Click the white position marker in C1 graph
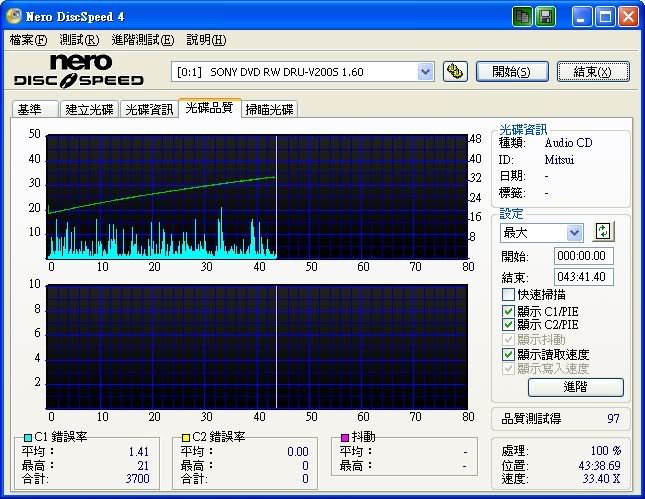Image resolution: width=645 pixels, height=499 pixels. coord(276,197)
